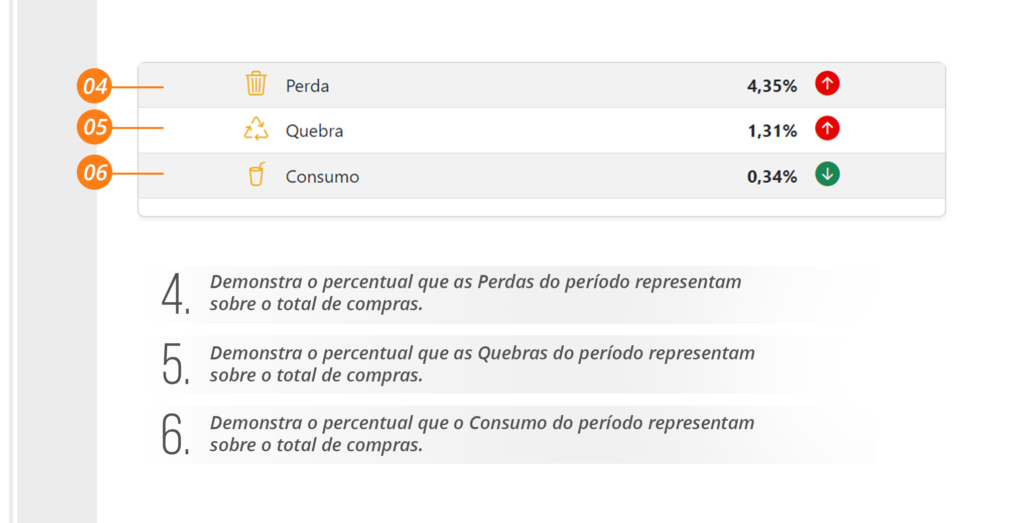Screen dimensions: 1024x523
Task: Click the recycle icon beside Quebra
Action: tap(256, 129)
